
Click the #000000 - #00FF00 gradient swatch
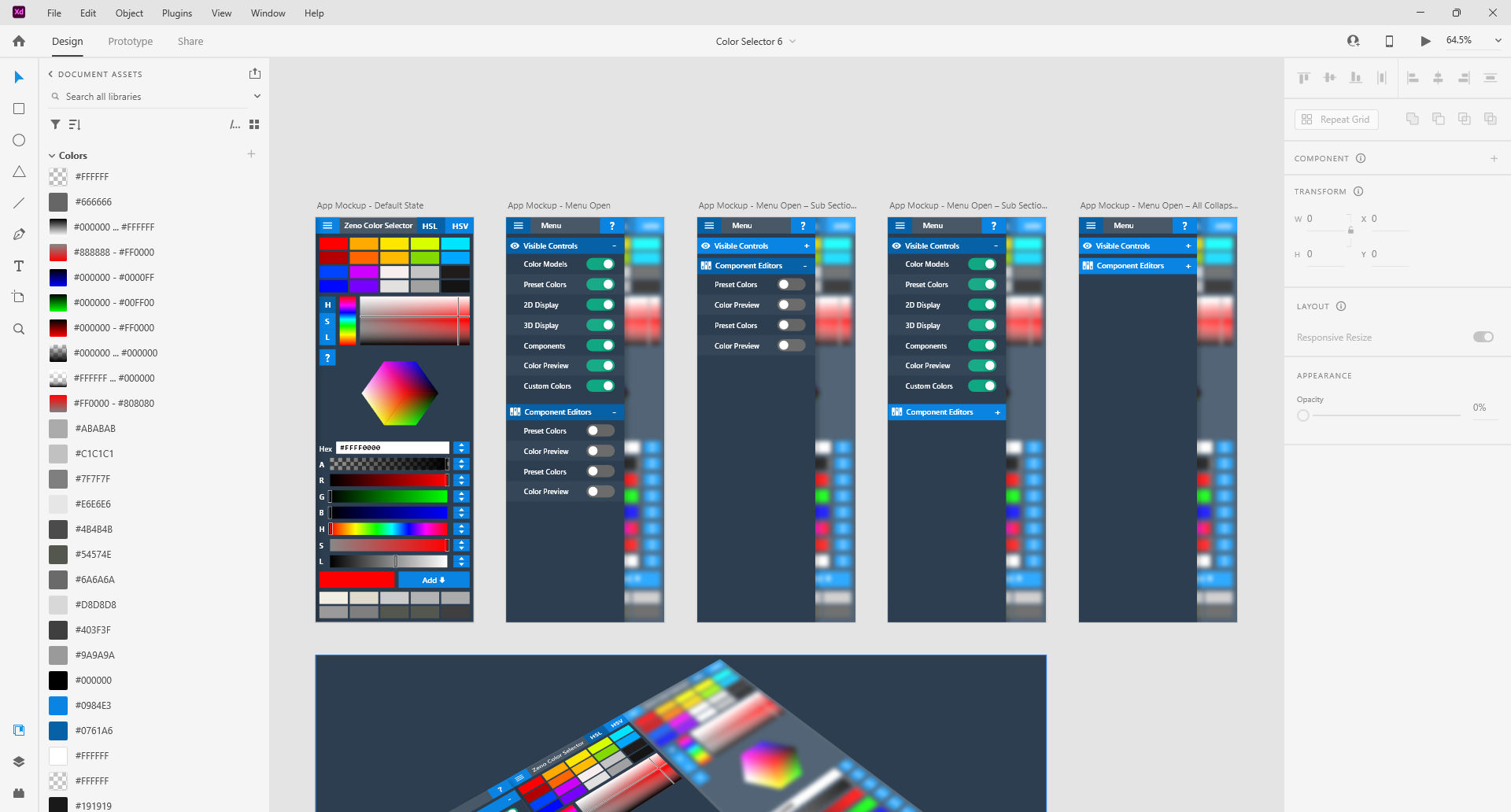pyautogui.click(x=58, y=302)
